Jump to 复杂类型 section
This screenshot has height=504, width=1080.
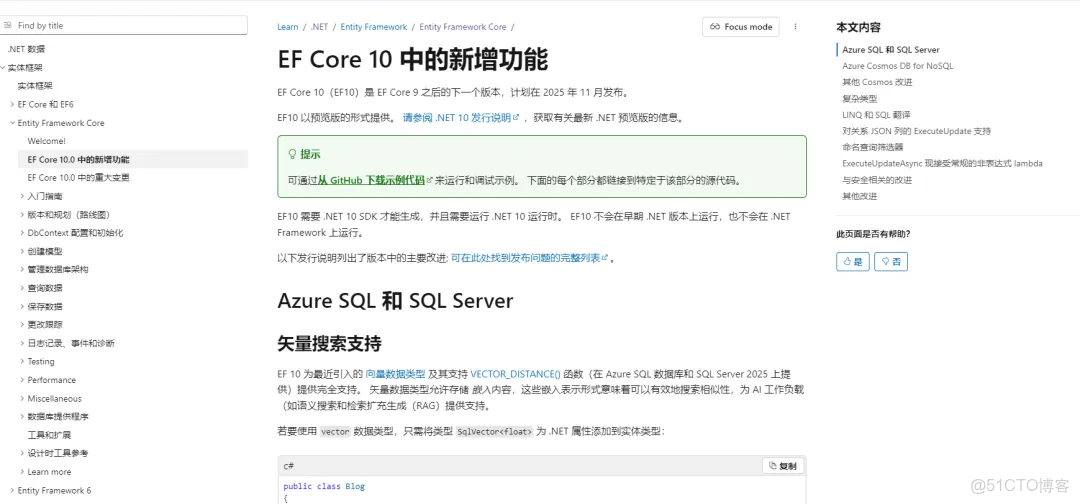click(x=860, y=98)
